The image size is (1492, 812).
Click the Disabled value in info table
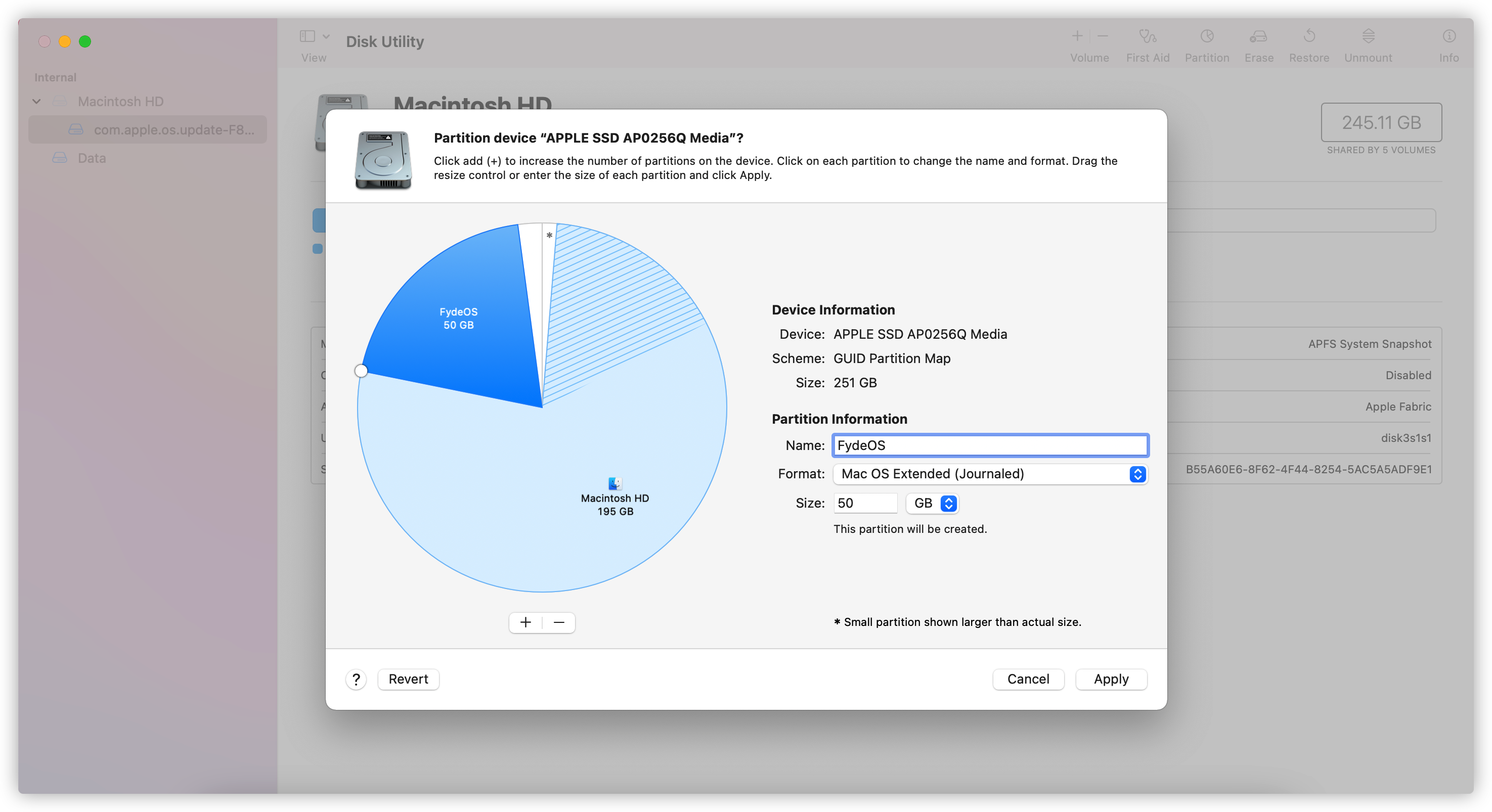click(1408, 375)
